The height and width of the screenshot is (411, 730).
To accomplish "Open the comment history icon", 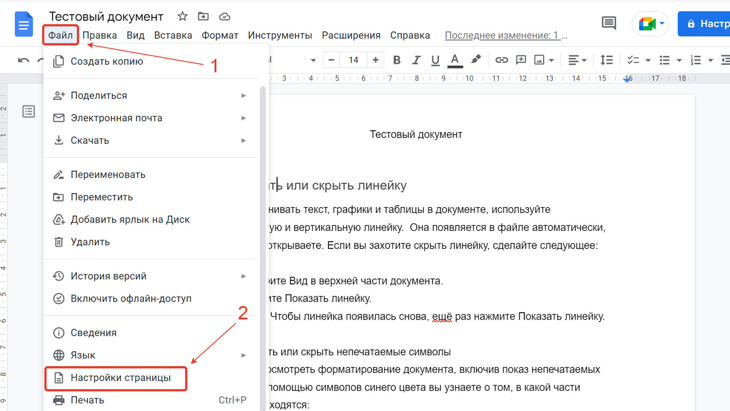I will 608,22.
